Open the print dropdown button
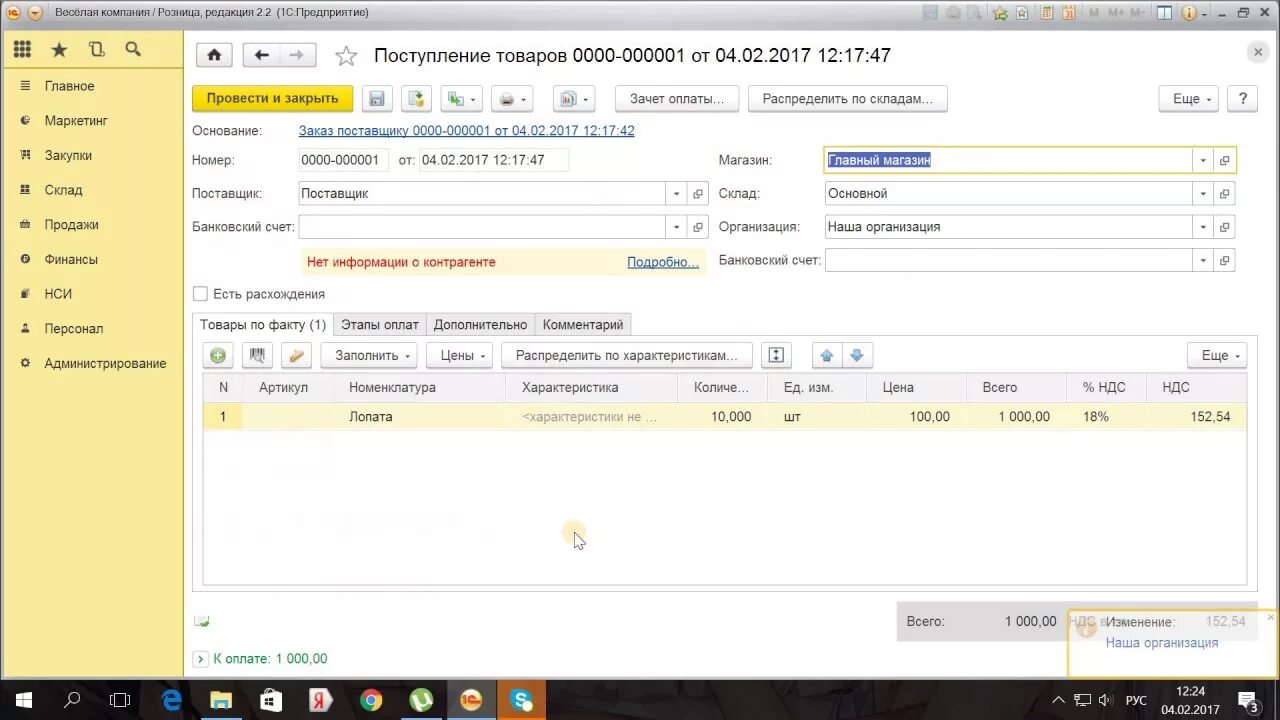The height and width of the screenshot is (720, 1280). [x=512, y=99]
